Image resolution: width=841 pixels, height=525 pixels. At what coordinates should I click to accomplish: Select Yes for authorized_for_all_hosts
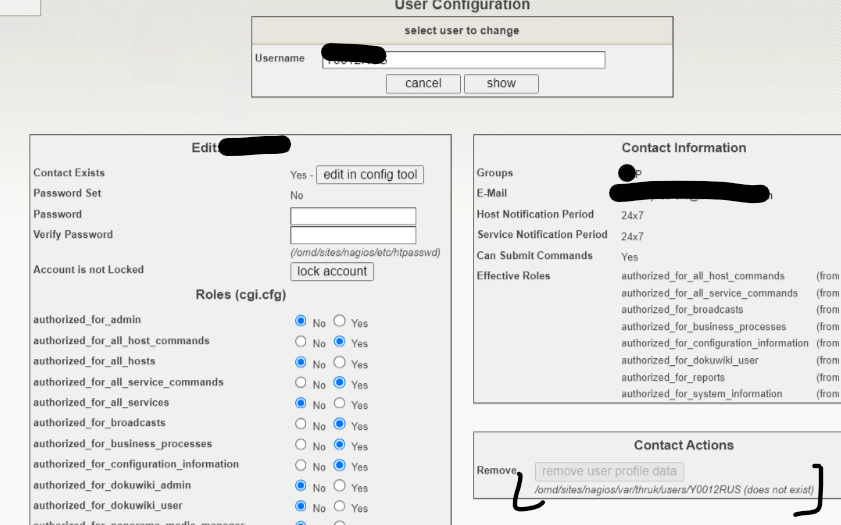340,363
